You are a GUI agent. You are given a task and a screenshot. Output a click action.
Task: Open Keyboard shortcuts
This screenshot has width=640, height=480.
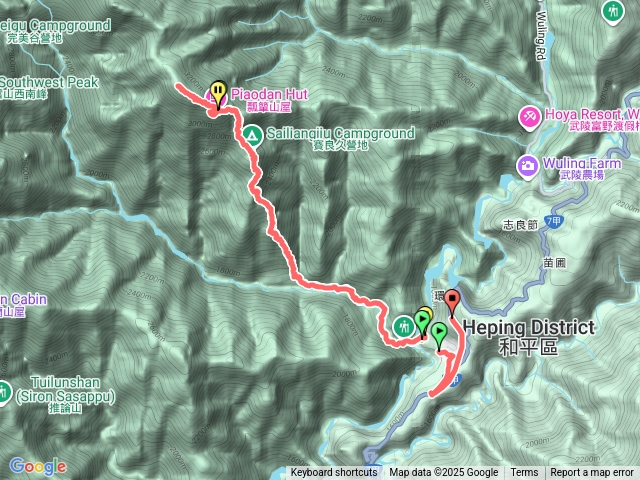pyautogui.click(x=333, y=473)
